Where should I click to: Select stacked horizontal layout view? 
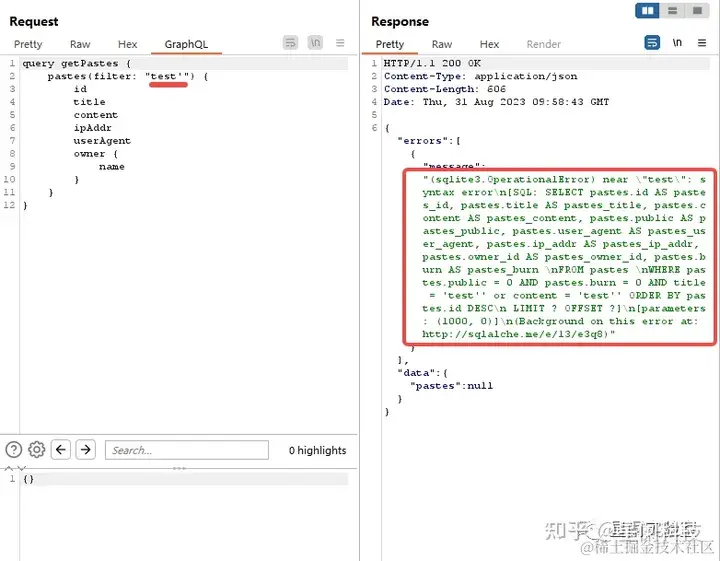[672, 10]
